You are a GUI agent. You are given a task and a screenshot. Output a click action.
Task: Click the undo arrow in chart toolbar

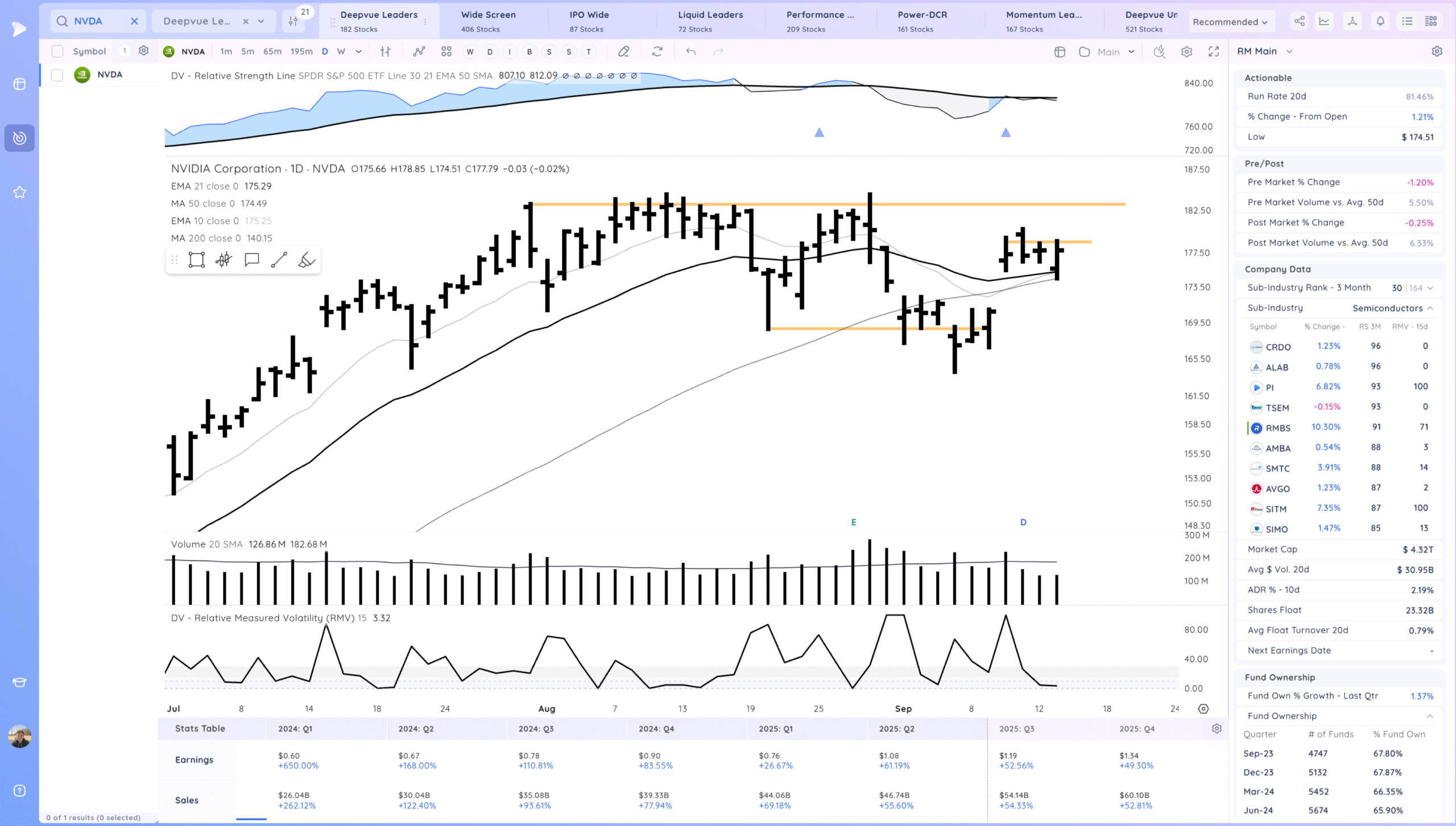[691, 52]
